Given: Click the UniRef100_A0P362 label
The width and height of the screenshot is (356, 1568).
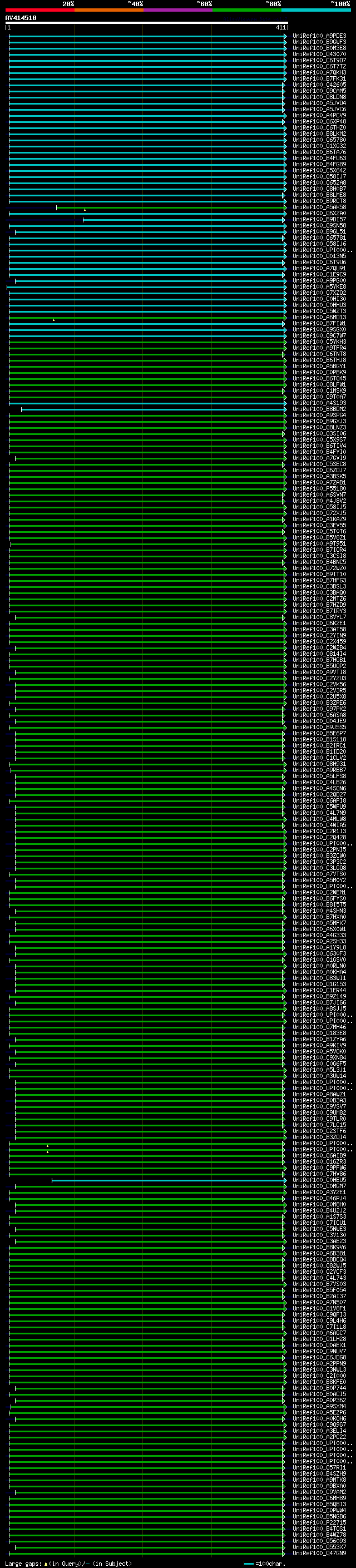Looking at the screenshot, I should tap(319, 1400).
